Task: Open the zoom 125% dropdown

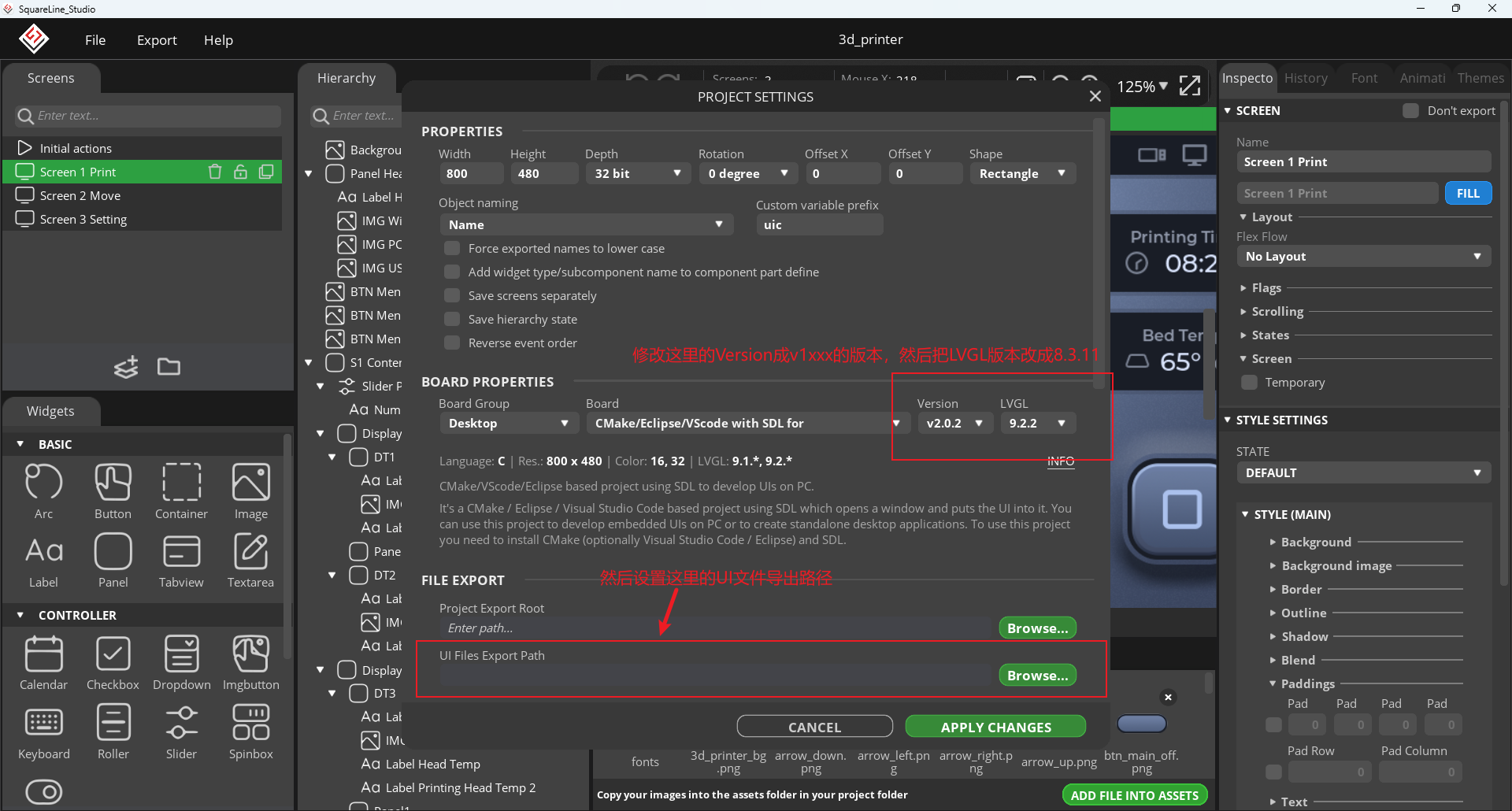Action: click(1143, 86)
